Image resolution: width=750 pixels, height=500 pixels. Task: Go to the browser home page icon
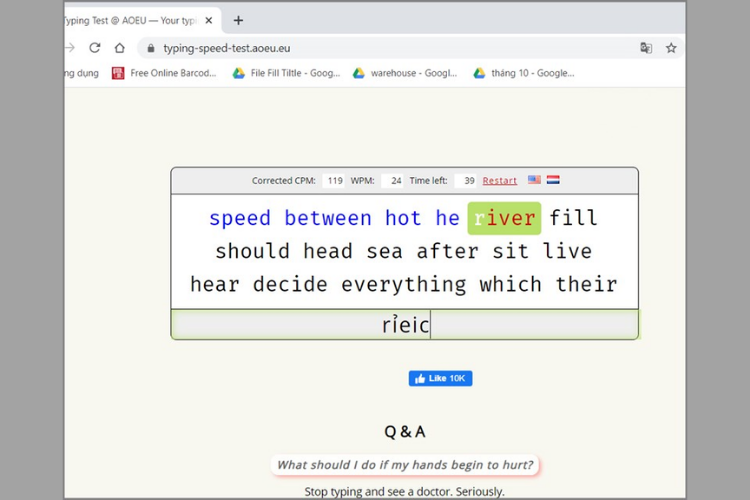coord(120,48)
